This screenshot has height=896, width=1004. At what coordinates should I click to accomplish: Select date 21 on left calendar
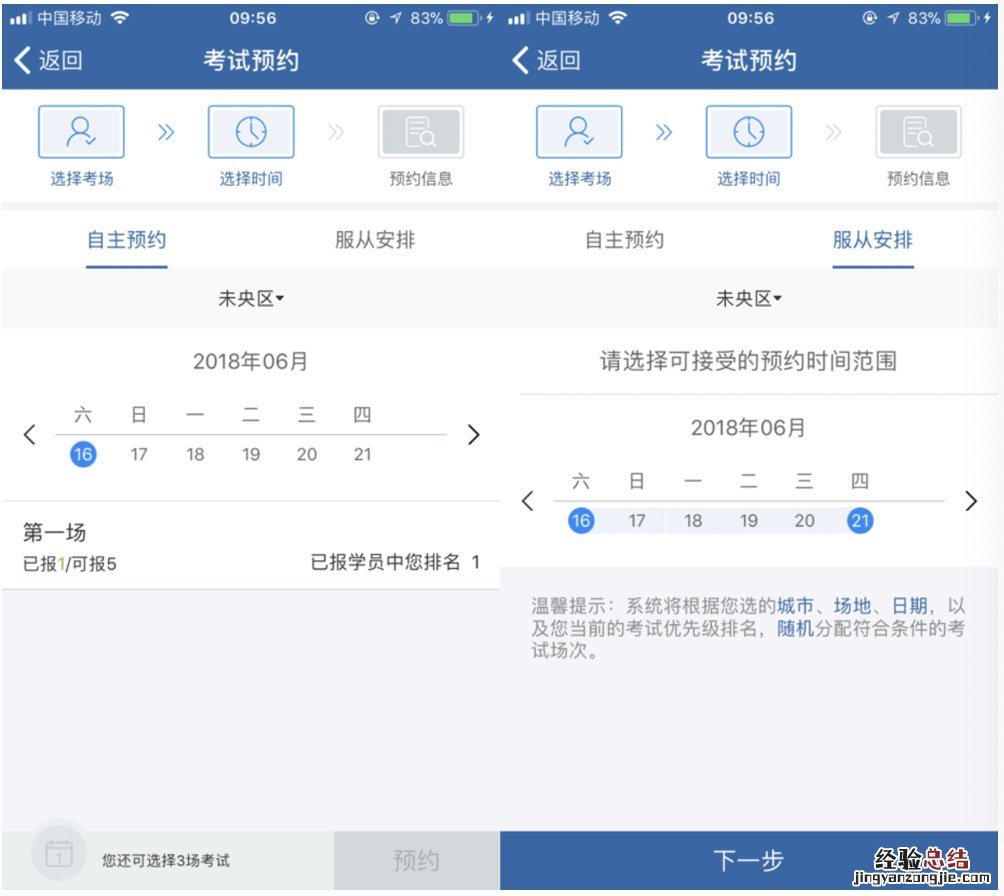click(362, 454)
